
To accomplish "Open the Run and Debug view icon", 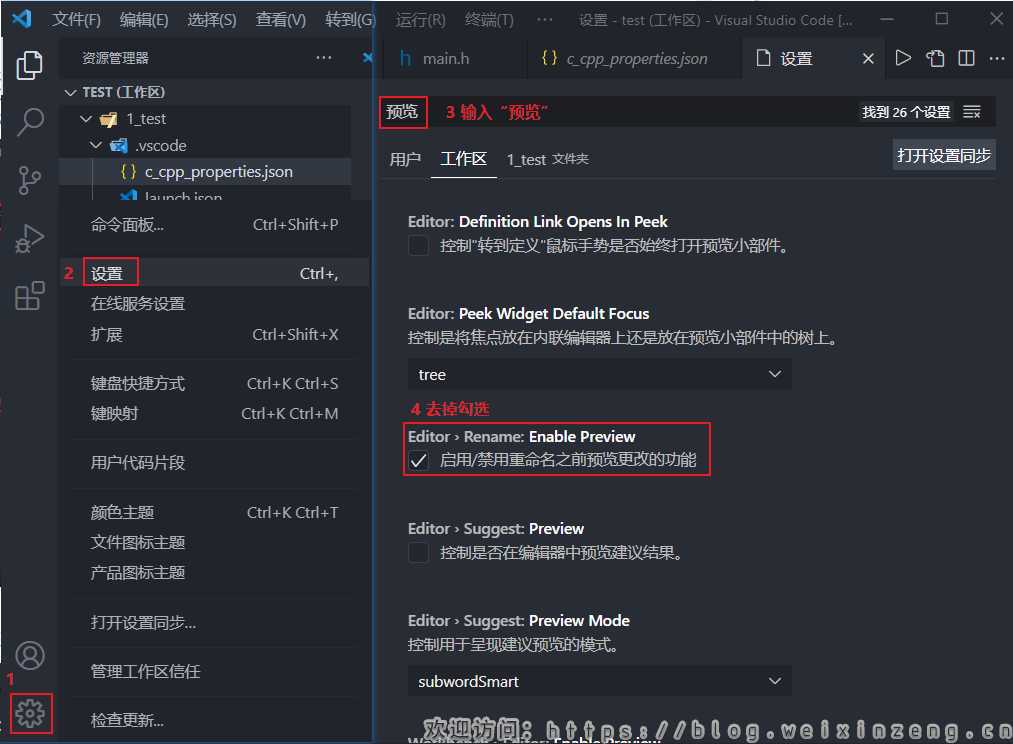I will tap(29, 238).
